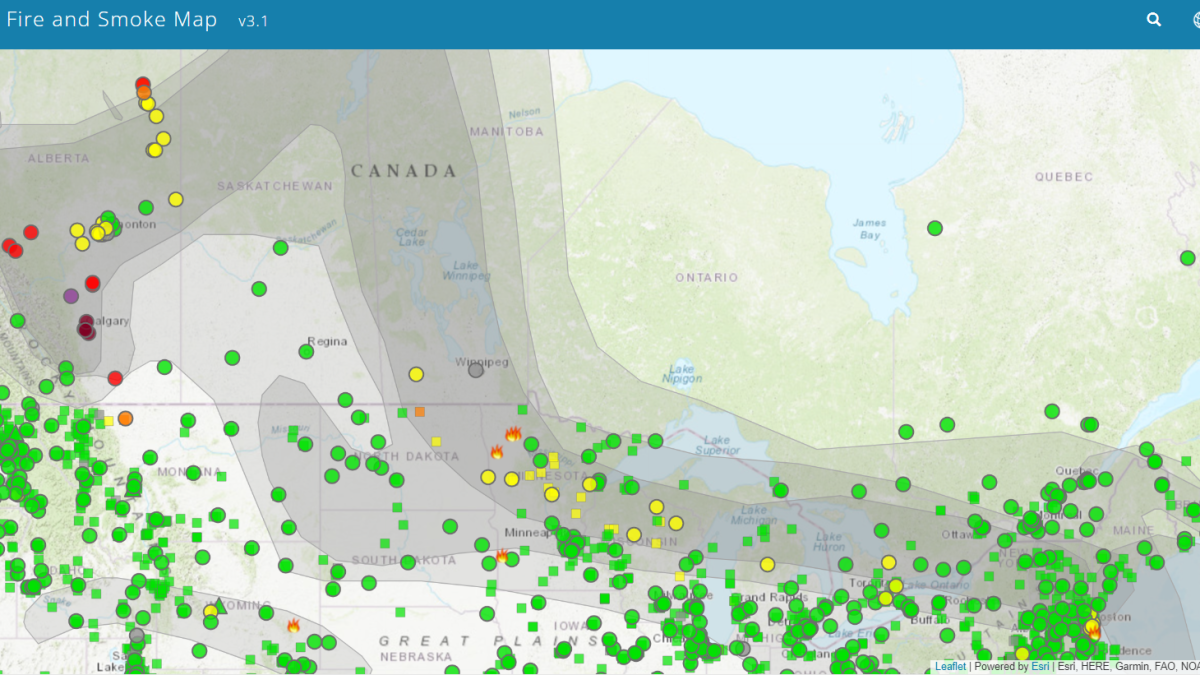Click the yellow monitor west of Winnipeg

coord(416,374)
